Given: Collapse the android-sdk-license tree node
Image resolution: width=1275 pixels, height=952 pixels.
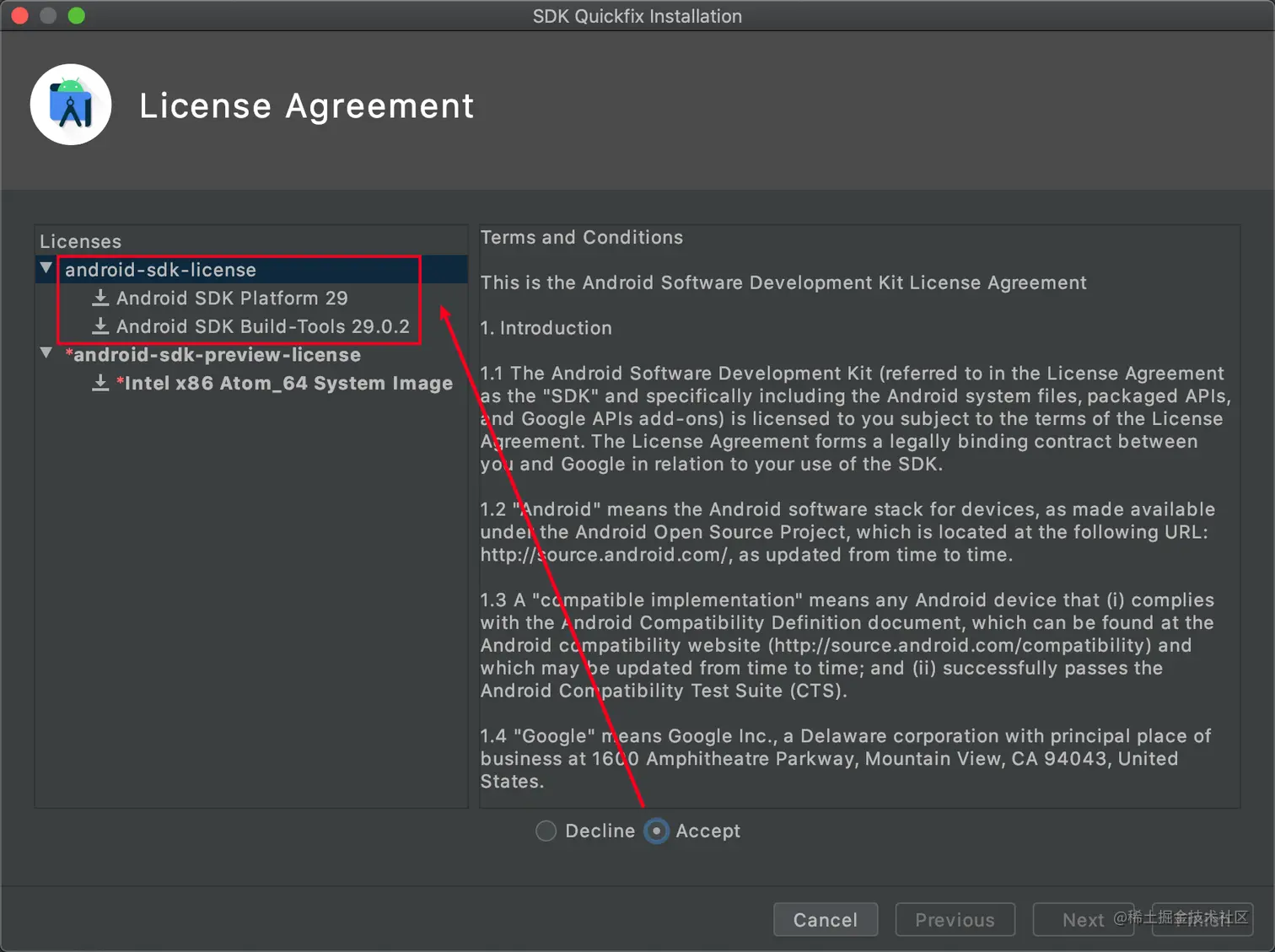Looking at the screenshot, I should pyautogui.click(x=46, y=268).
